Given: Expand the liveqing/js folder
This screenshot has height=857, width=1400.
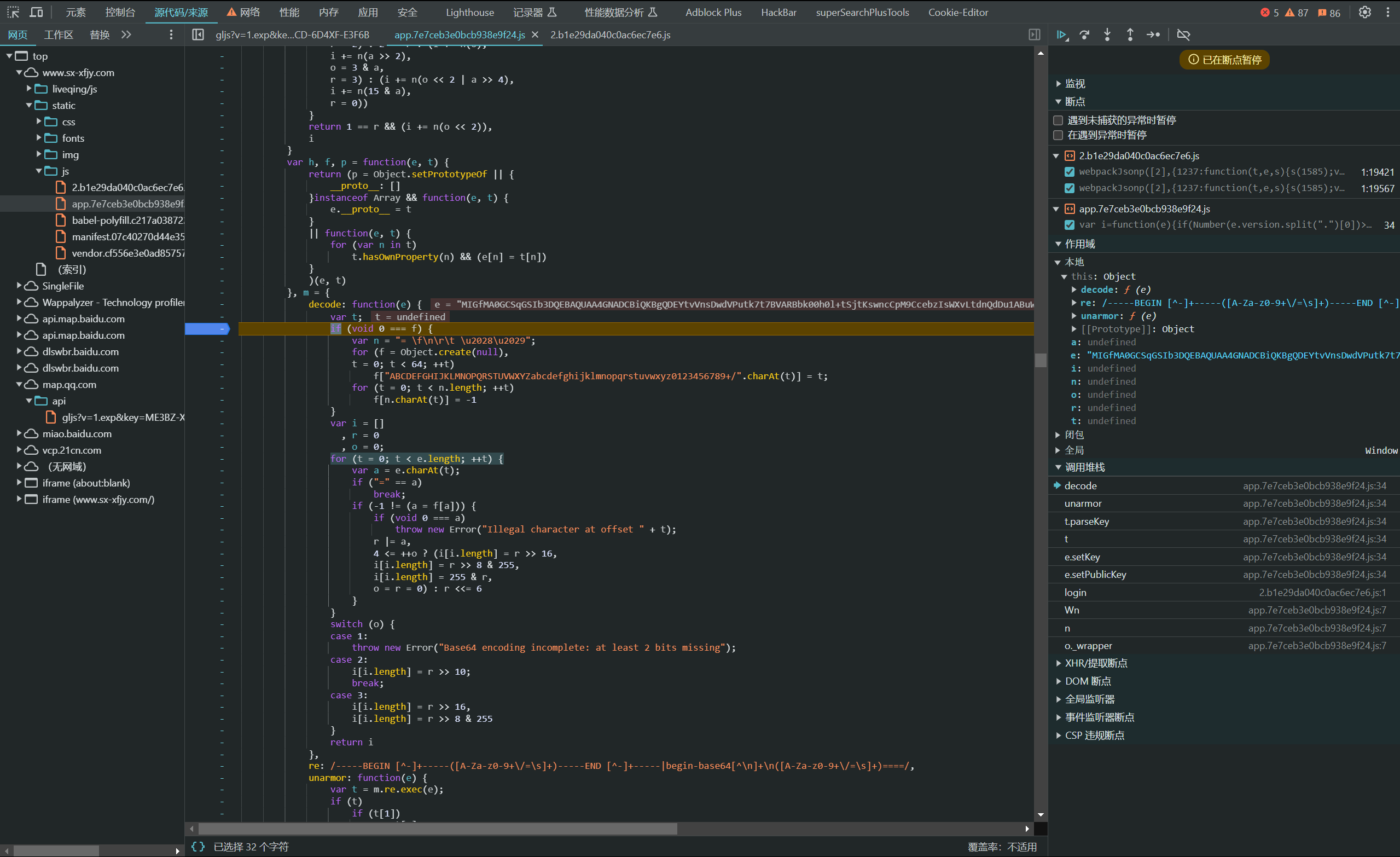Looking at the screenshot, I should coord(29,89).
